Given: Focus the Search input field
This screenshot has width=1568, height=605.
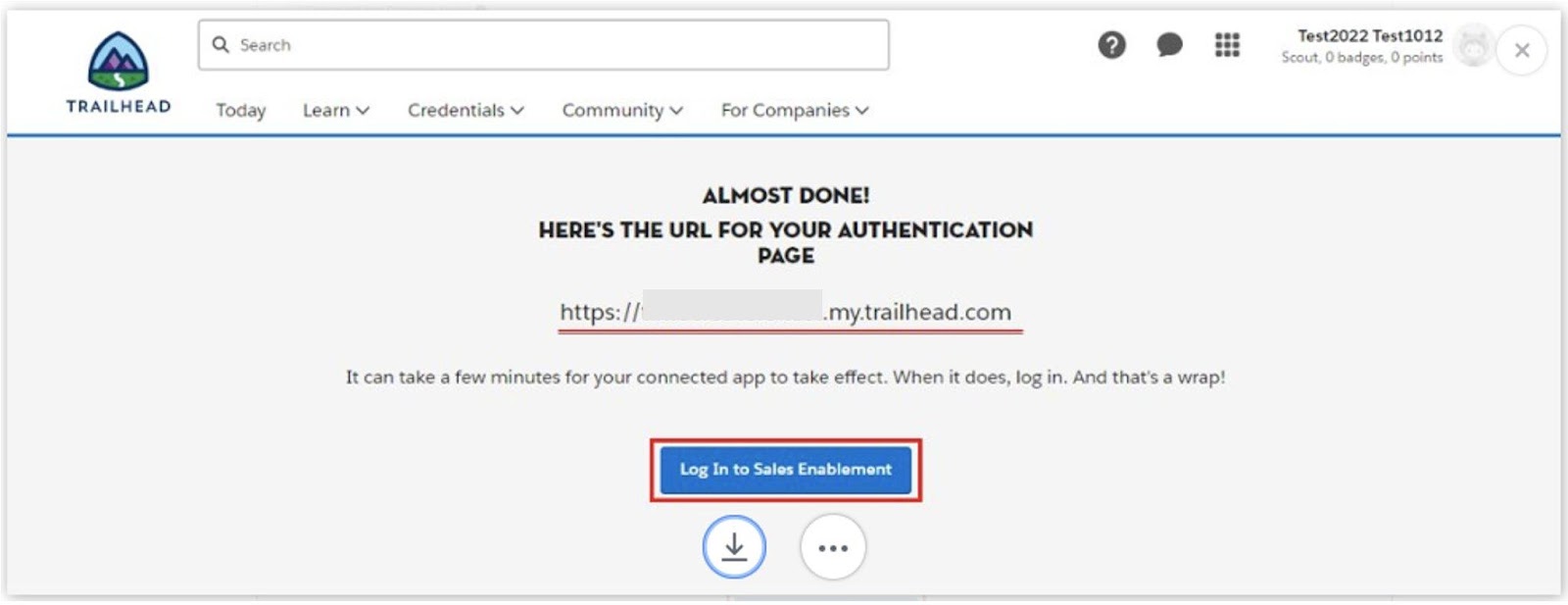Looking at the screenshot, I should (x=544, y=45).
